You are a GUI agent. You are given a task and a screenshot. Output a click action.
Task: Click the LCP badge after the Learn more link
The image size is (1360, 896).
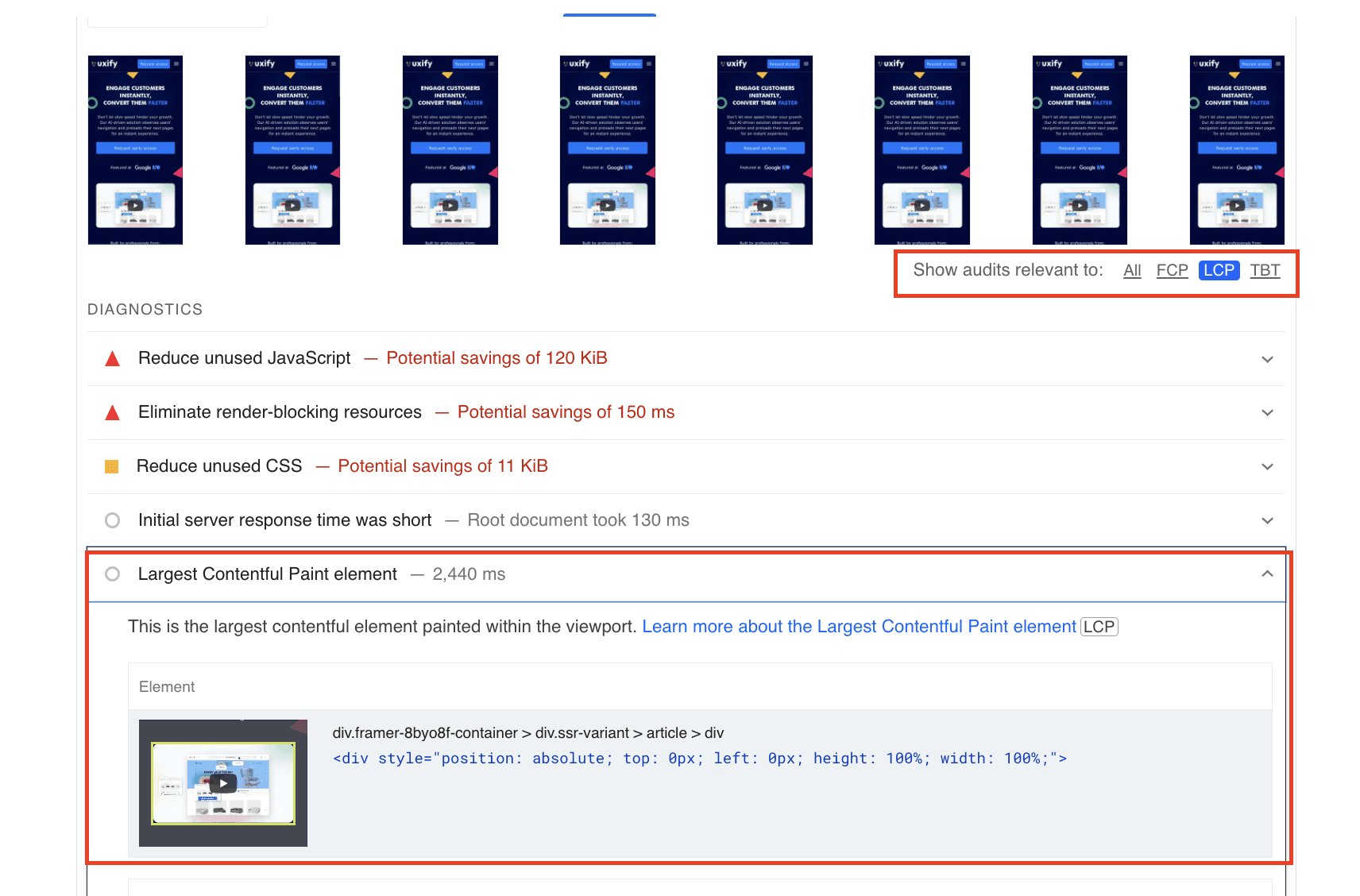pyautogui.click(x=1099, y=627)
